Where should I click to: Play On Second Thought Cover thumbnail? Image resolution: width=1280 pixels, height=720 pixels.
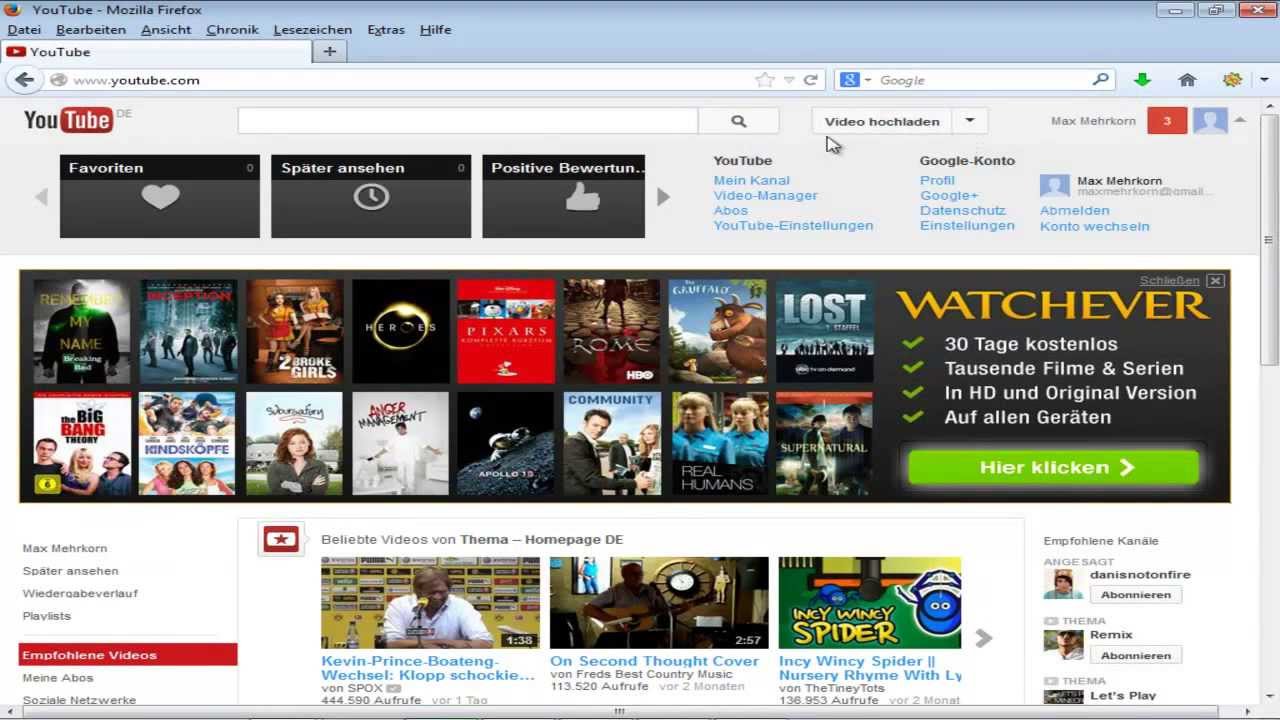659,603
